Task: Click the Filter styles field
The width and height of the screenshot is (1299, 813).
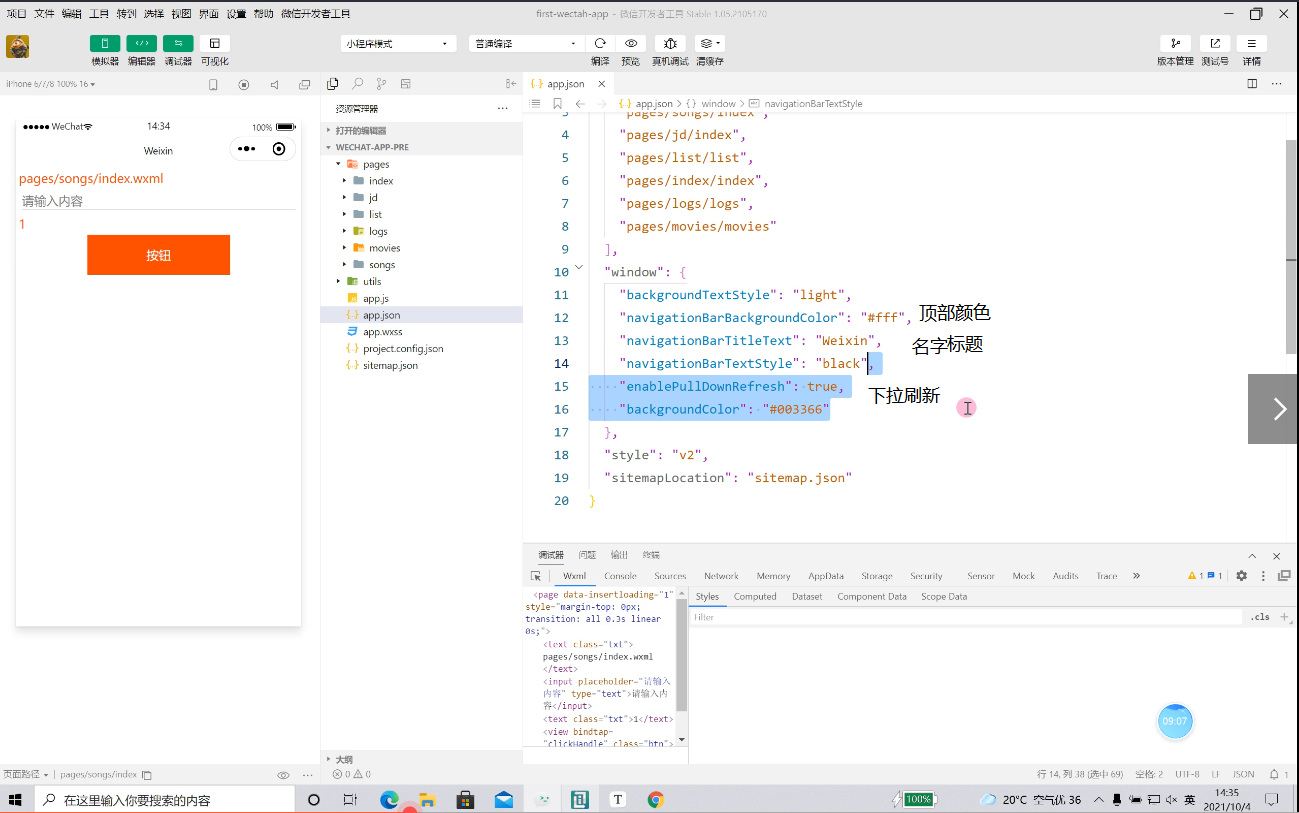Action: click(965, 617)
